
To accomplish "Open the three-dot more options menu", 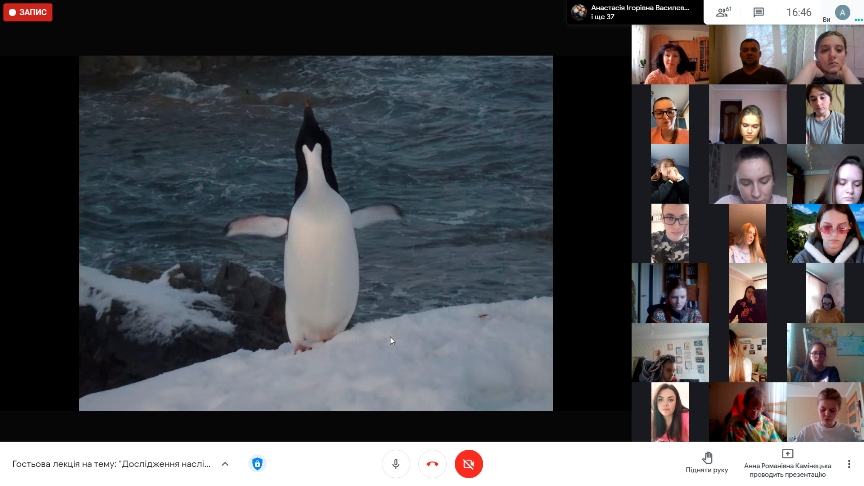I will pyautogui.click(x=849, y=464).
